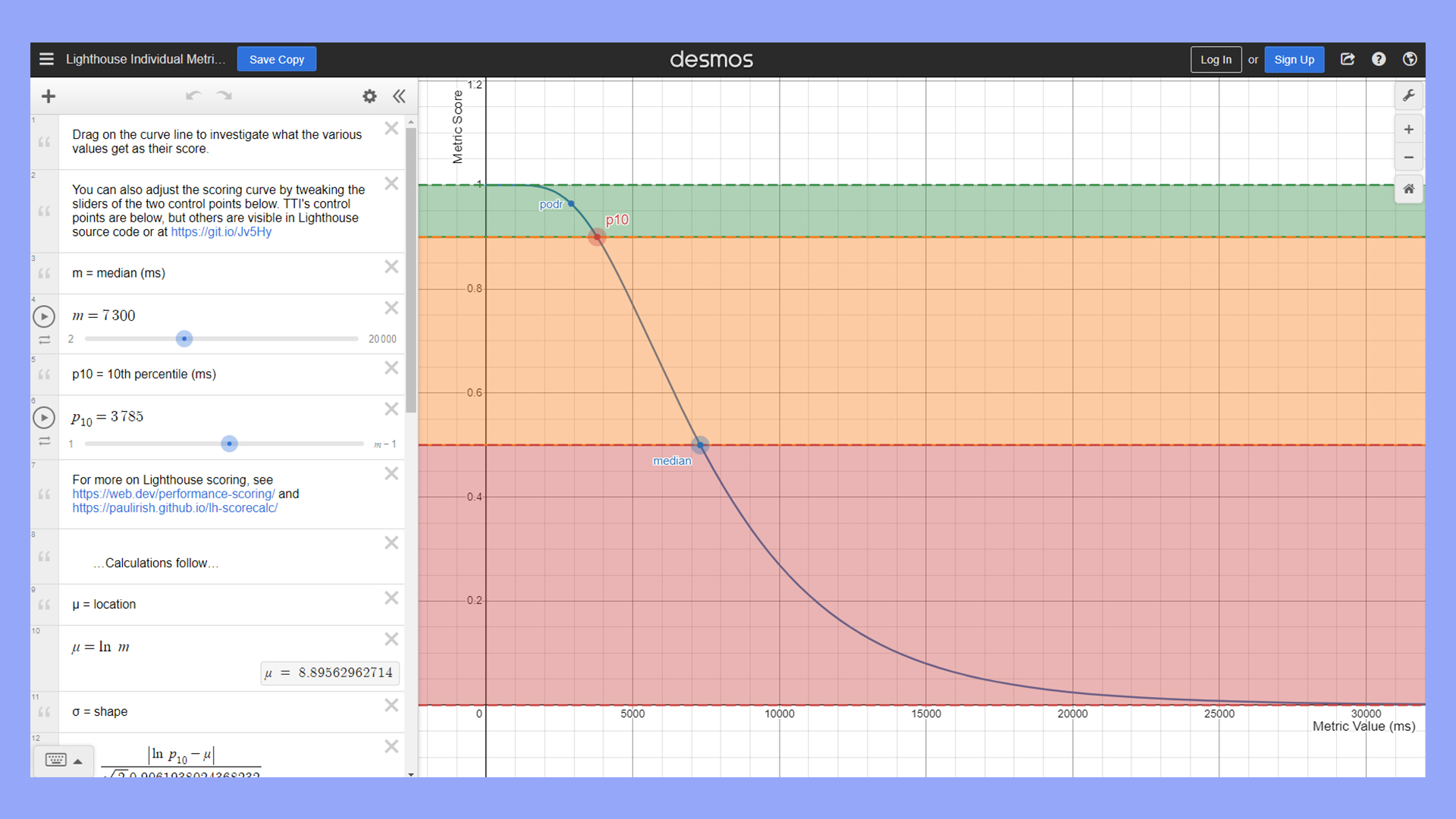Image resolution: width=1456 pixels, height=819 pixels.
Task: Open the graph settings wrench
Action: tap(1409, 95)
